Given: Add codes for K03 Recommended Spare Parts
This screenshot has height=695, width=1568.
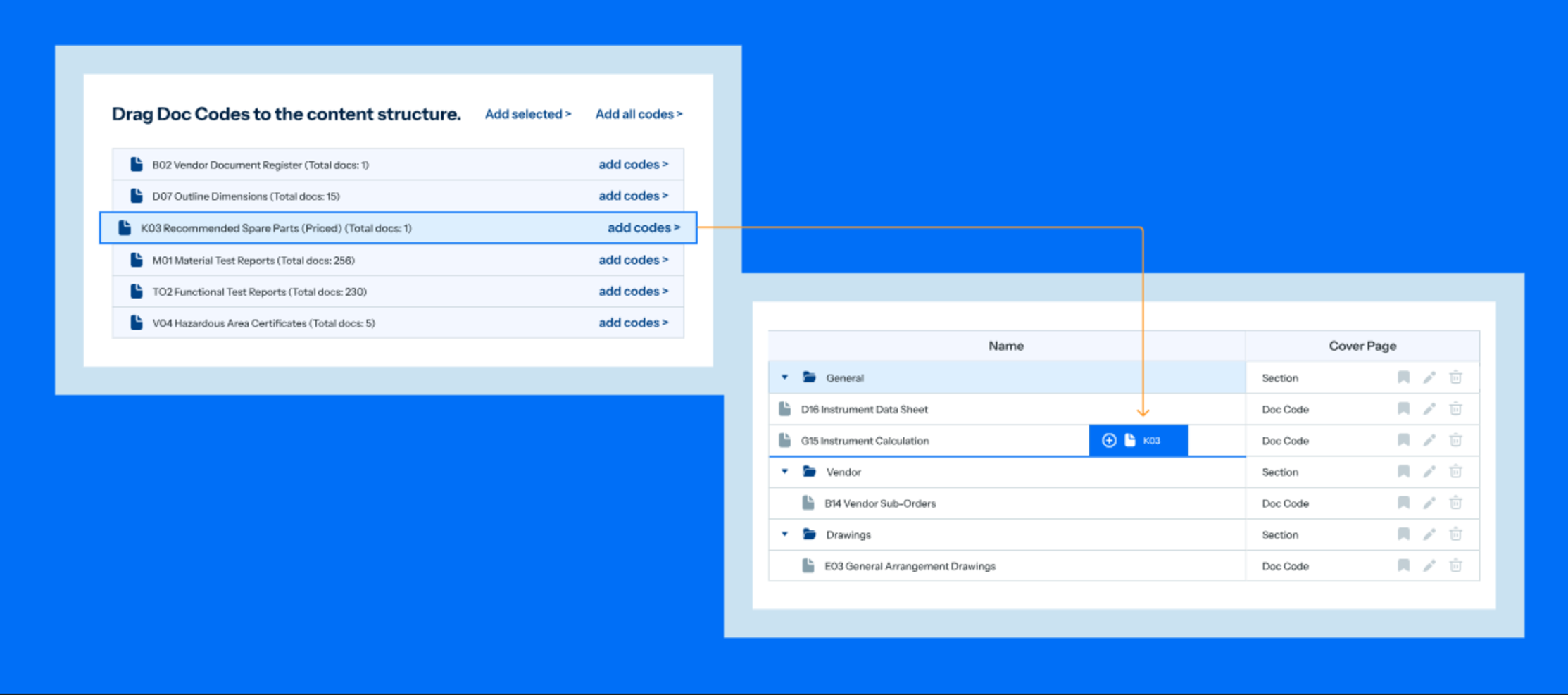Looking at the screenshot, I should (644, 227).
